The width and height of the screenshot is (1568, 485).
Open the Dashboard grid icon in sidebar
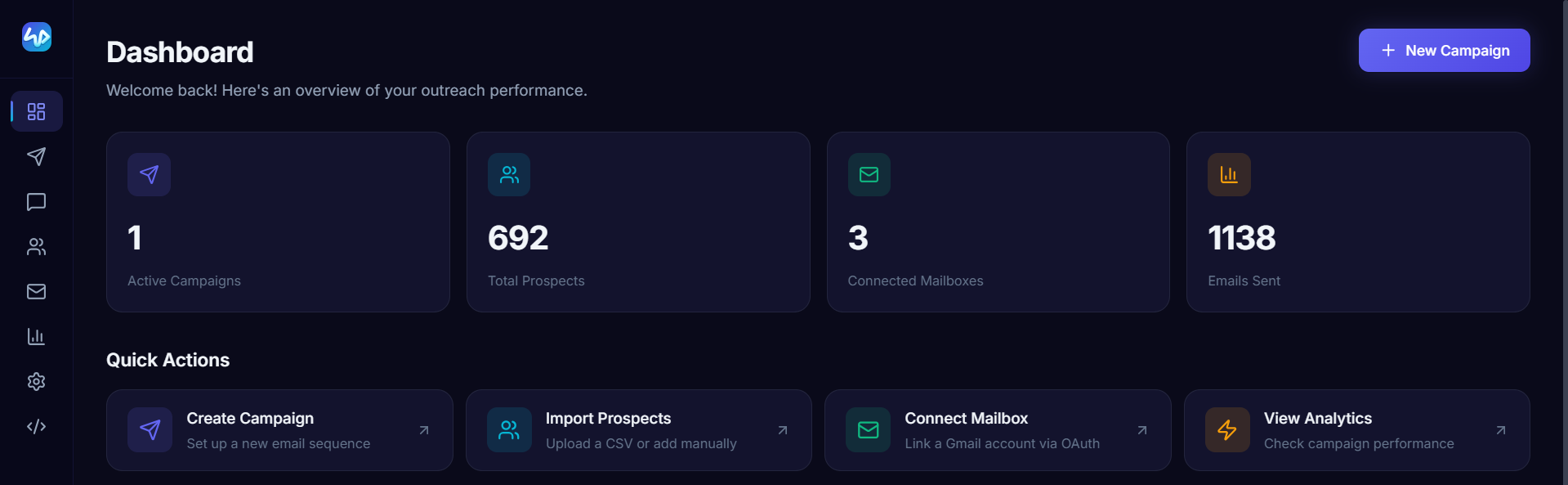[37, 111]
